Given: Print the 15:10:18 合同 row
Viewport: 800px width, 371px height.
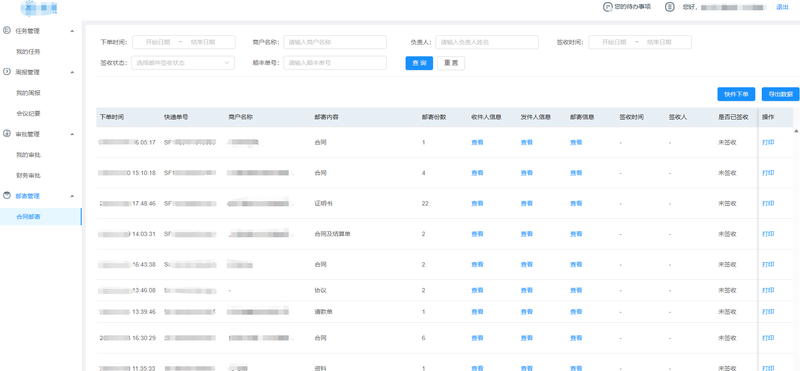Looking at the screenshot, I should click(x=768, y=173).
